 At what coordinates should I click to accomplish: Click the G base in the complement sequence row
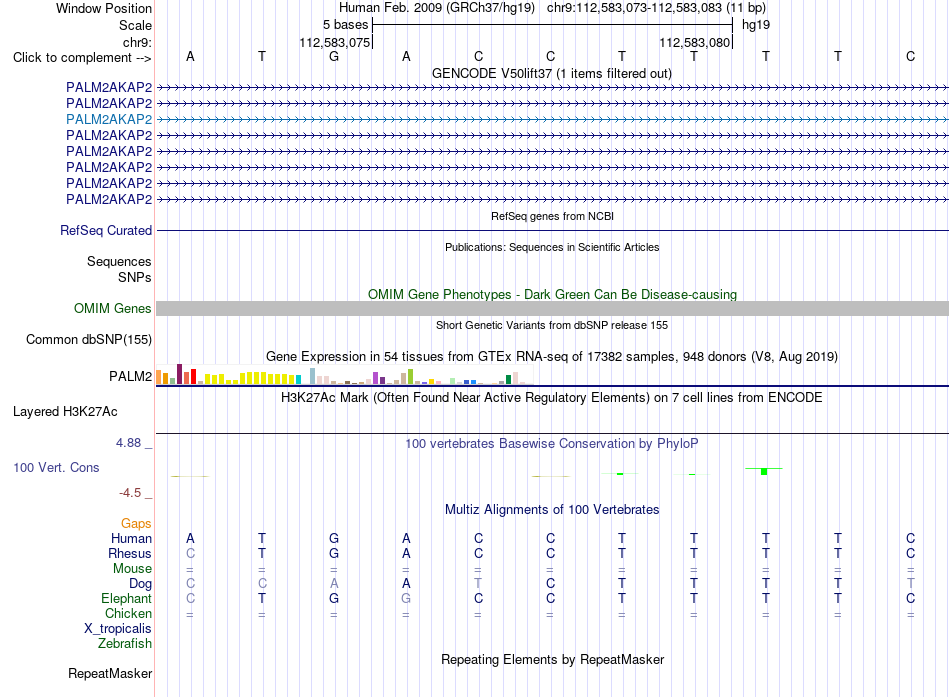point(334,56)
